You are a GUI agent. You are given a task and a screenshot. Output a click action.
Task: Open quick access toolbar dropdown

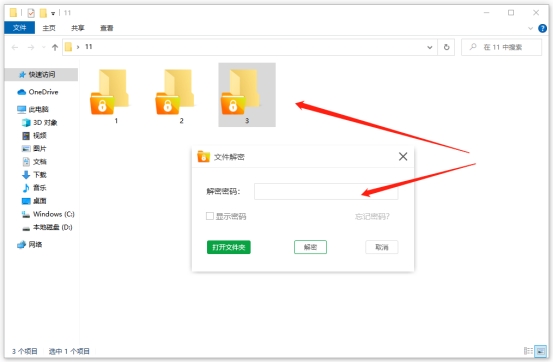[x=53, y=13]
